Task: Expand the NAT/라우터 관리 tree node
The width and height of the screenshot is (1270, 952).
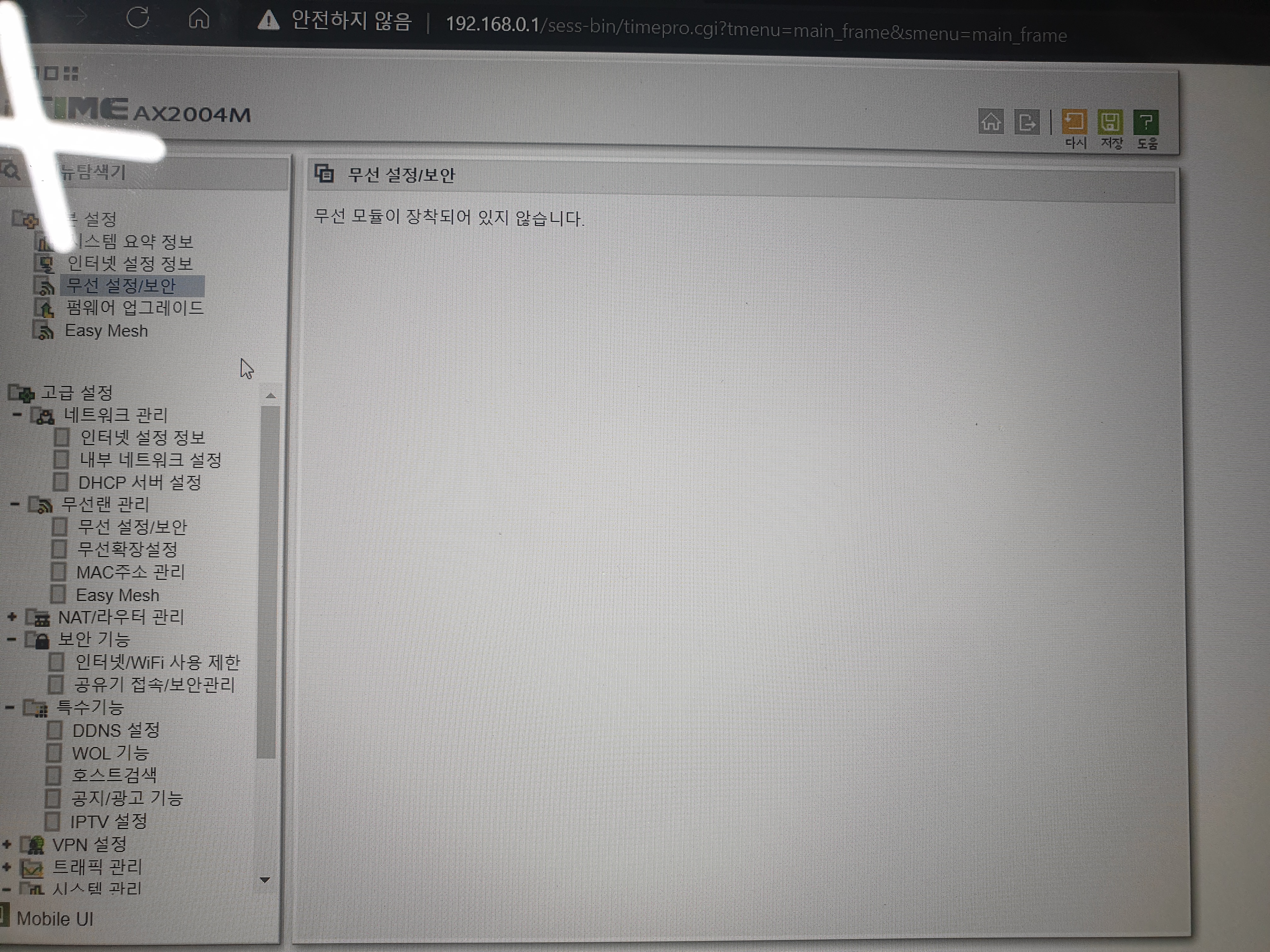Action: (12, 617)
